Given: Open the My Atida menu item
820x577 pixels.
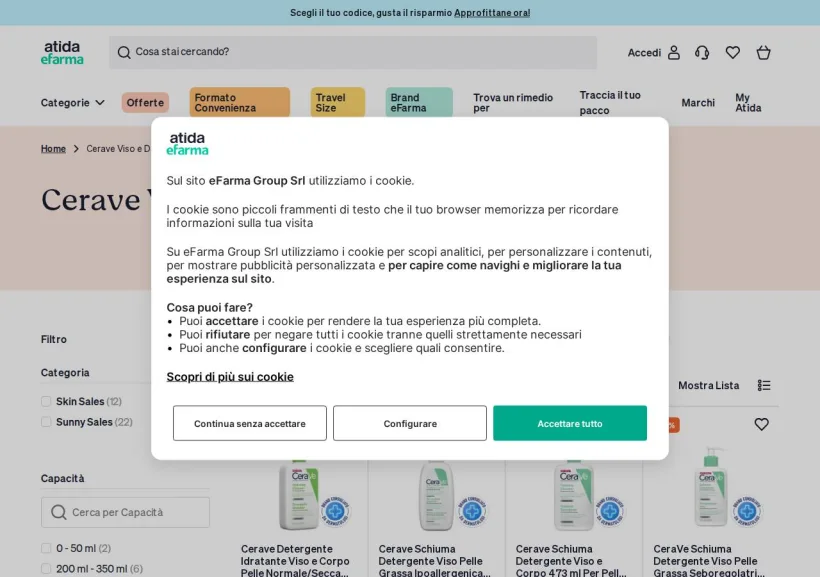Looking at the screenshot, I should pos(748,103).
